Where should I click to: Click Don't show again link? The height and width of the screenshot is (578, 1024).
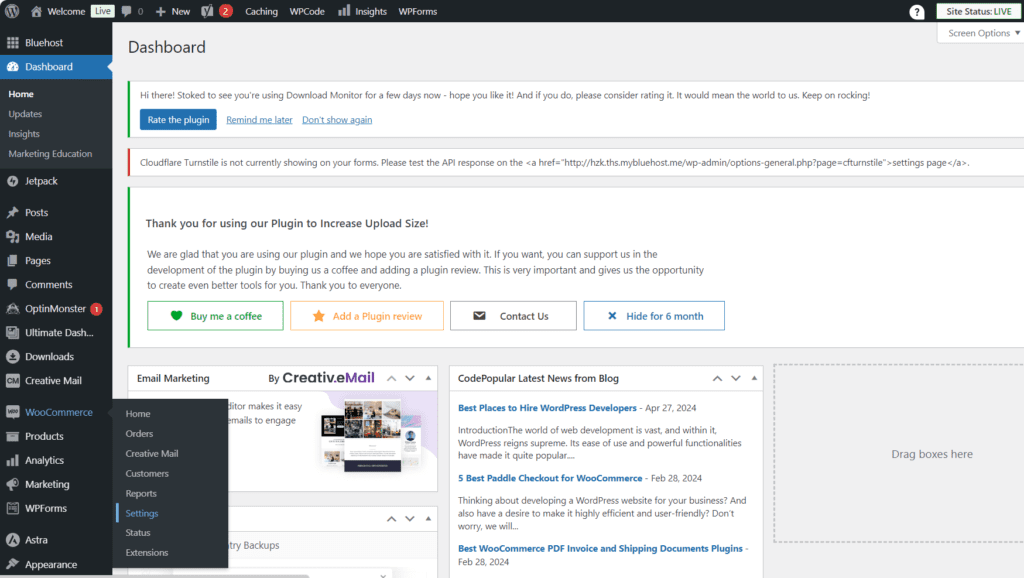337,120
